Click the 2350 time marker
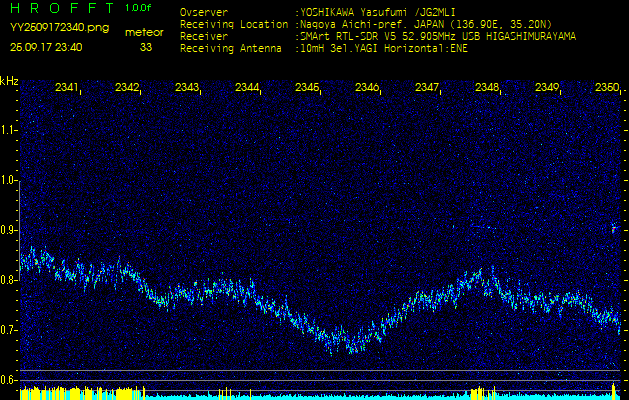The width and height of the screenshot is (629, 400). click(606, 88)
